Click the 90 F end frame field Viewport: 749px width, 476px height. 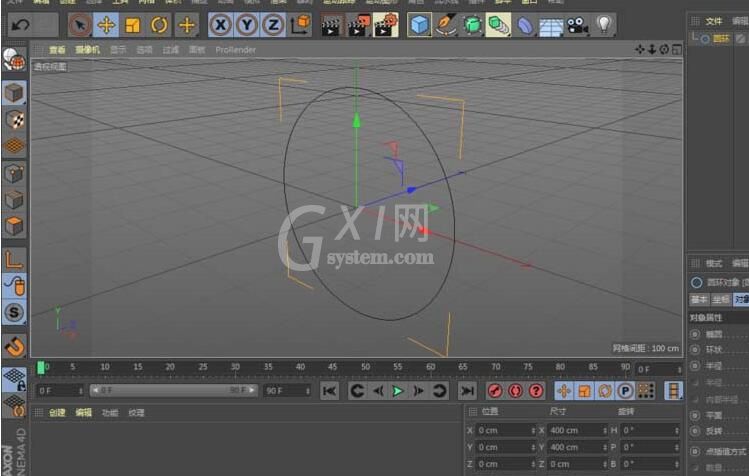[287, 390]
